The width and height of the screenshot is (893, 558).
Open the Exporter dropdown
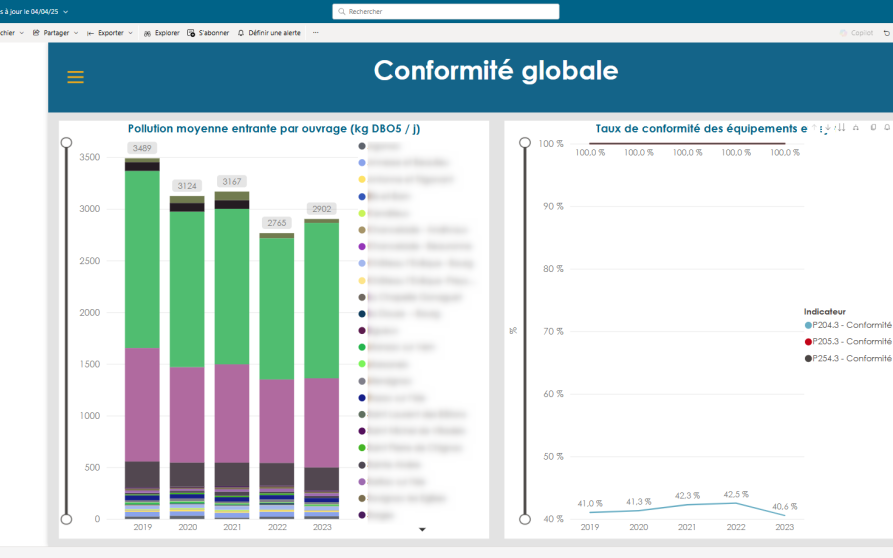click(110, 33)
